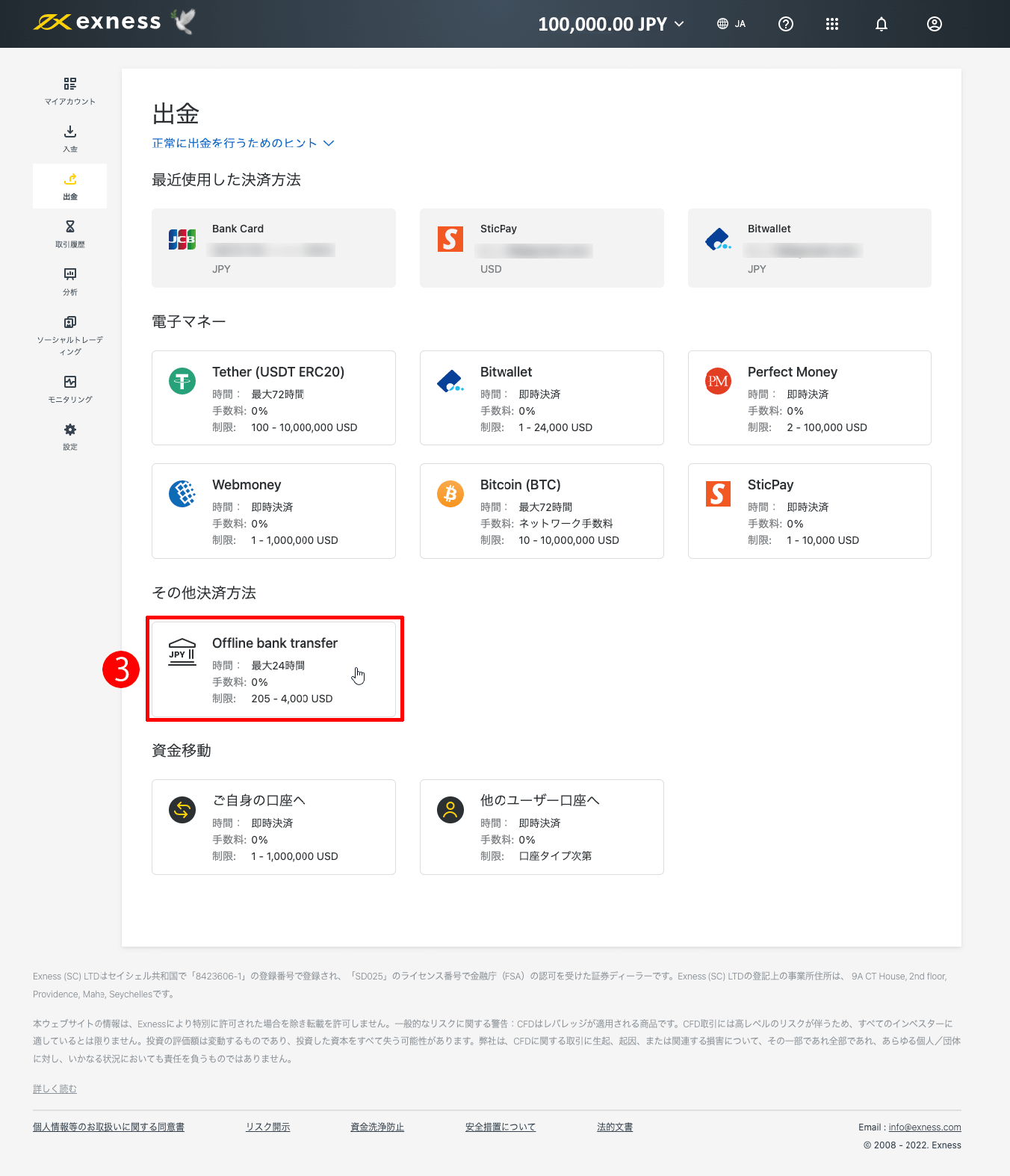Click the 資金移動 section heading
The height and width of the screenshot is (1176, 1010).
(182, 751)
